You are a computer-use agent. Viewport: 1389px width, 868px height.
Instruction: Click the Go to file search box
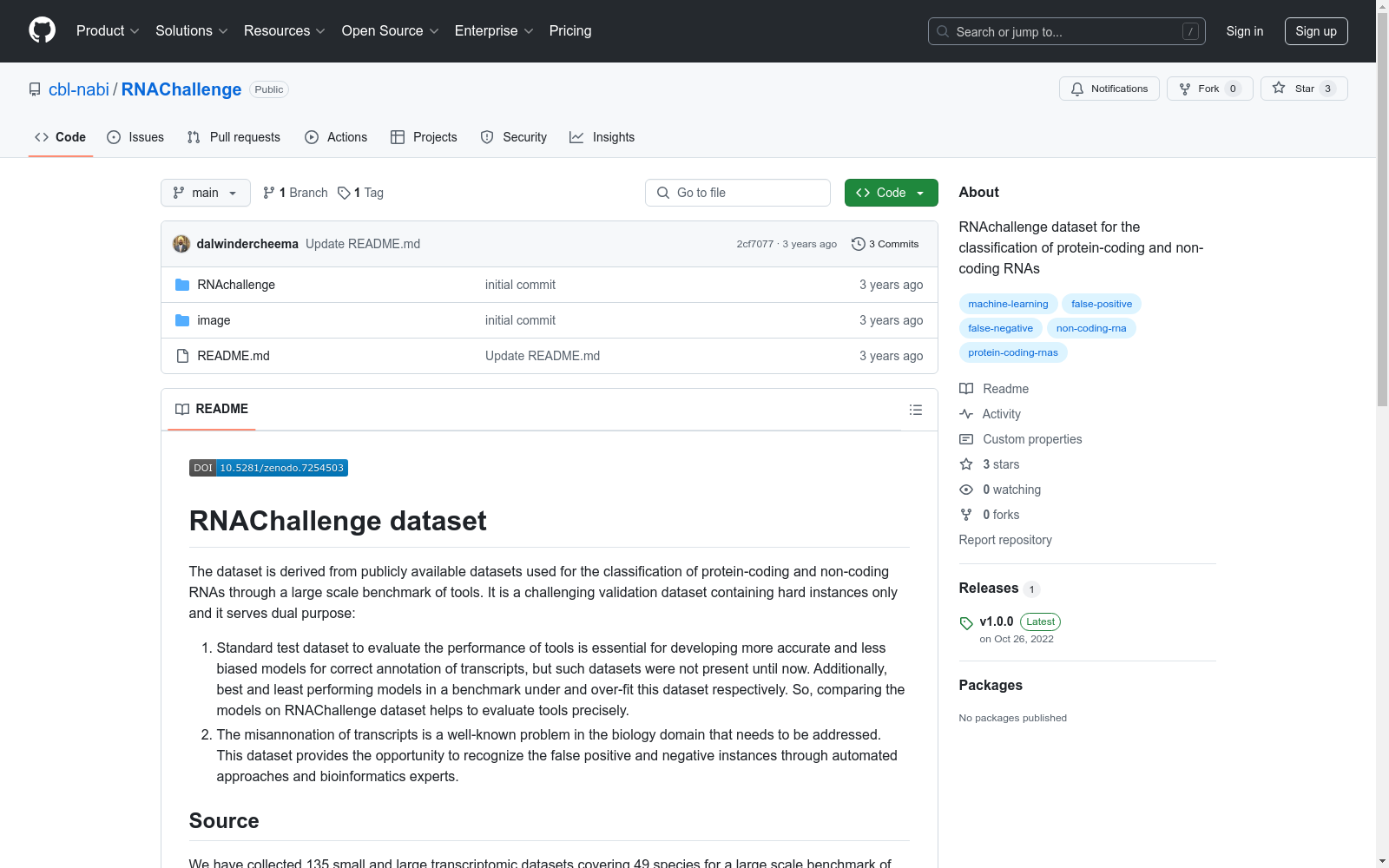coord(738,193)
